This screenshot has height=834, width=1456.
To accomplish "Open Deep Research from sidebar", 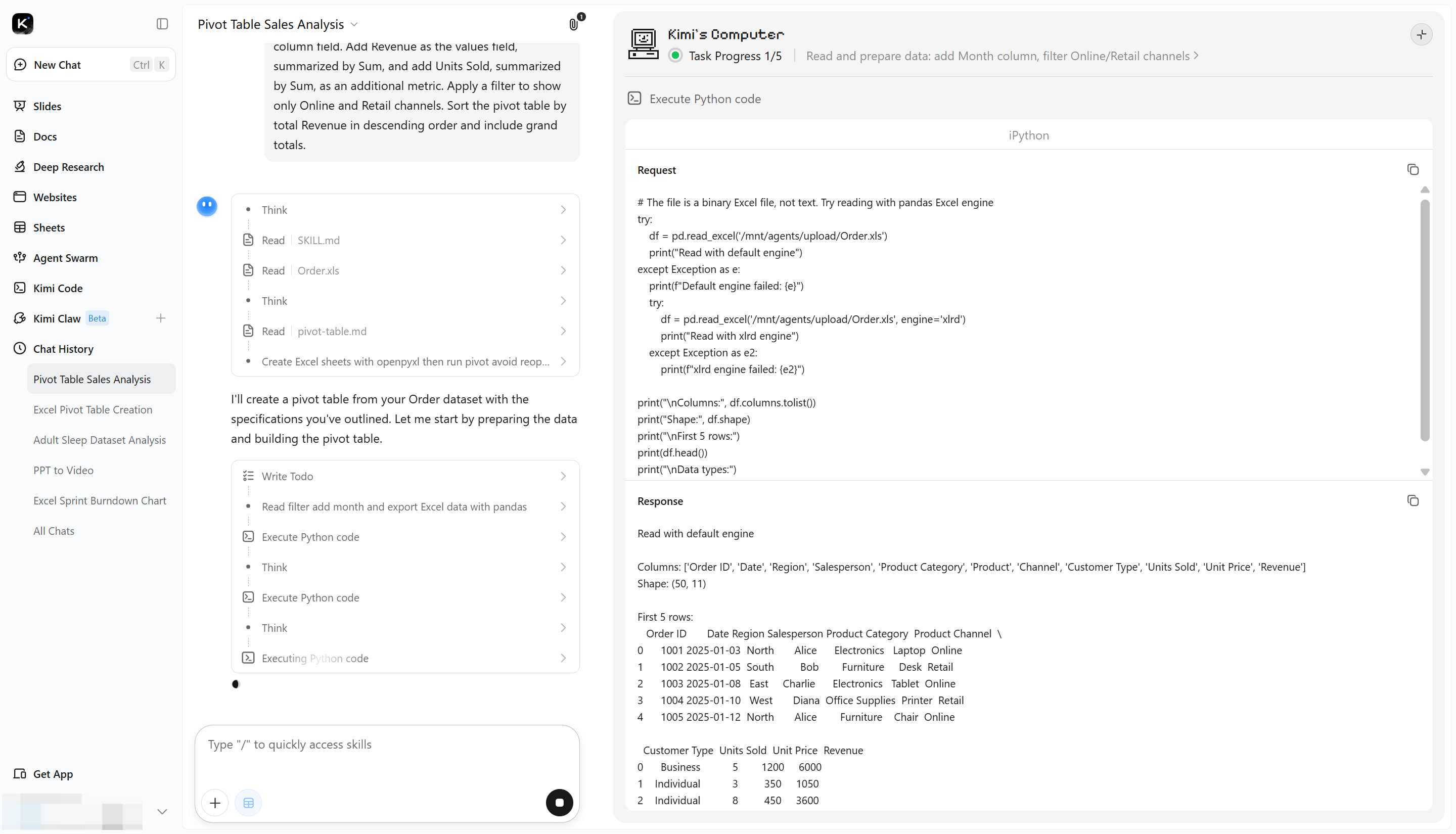I will 68,167.
